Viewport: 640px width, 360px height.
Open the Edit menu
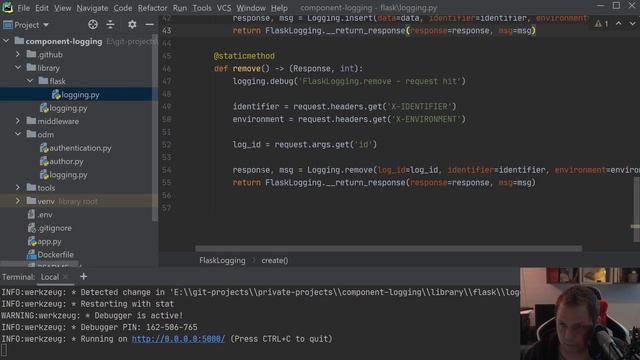(x=42, y=8)
